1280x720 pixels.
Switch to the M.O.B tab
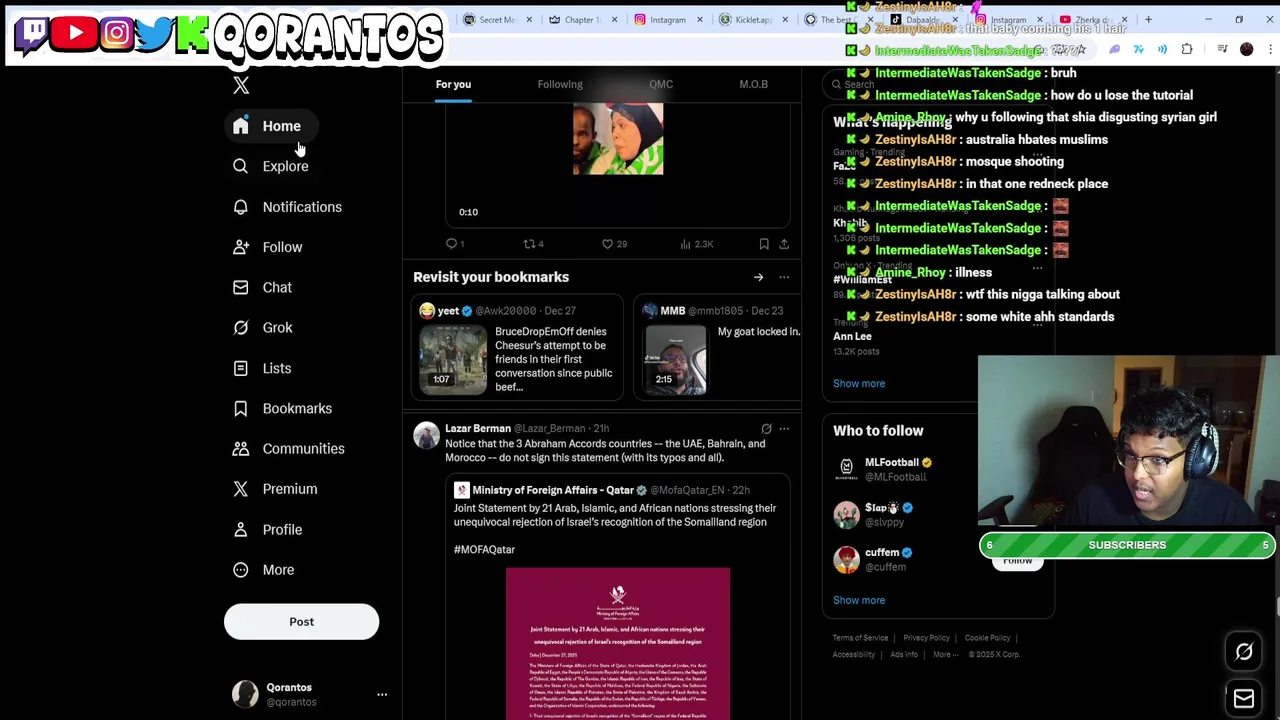click(x=754, y=84)
